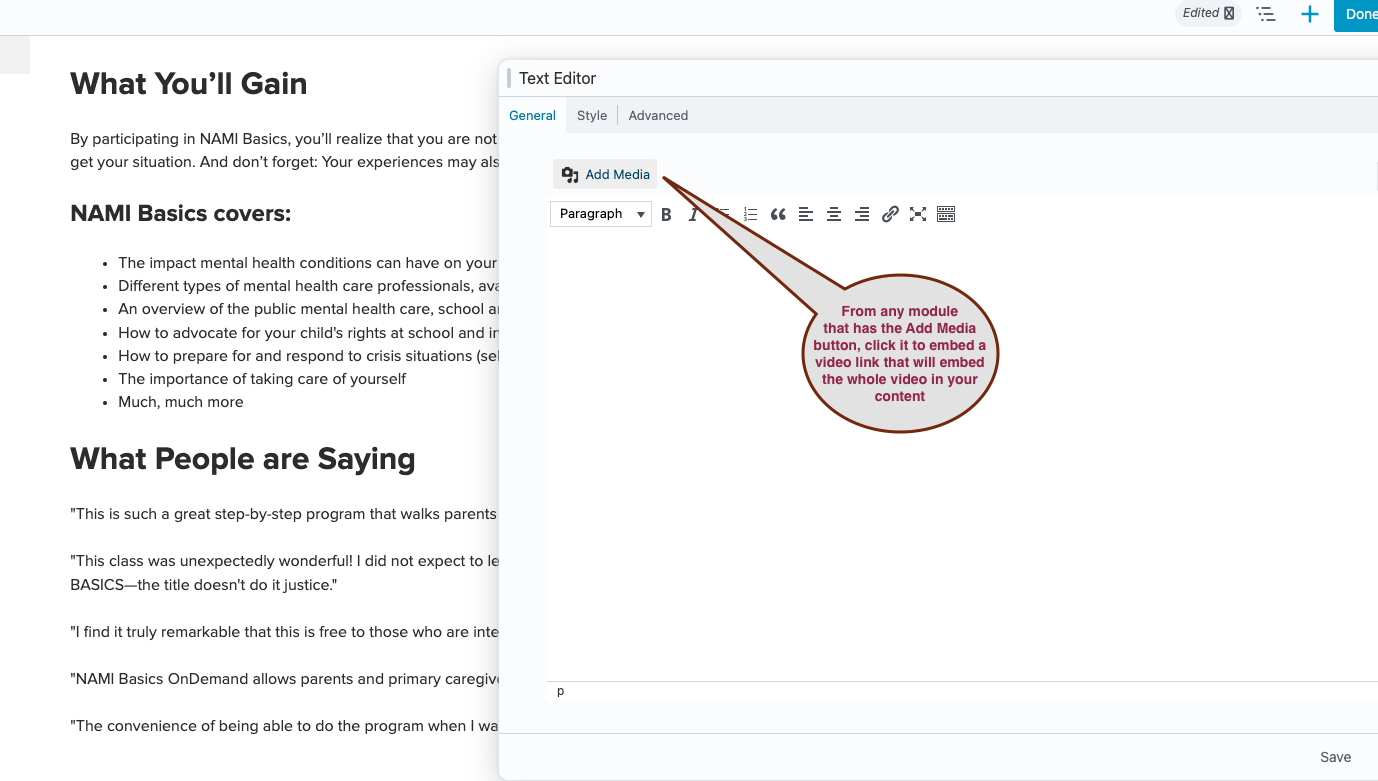Click 'Different types of mental health care professionals'
The width and height of the screenshot is (1378, 781).
pyautogui.click(x=308, y=286)
